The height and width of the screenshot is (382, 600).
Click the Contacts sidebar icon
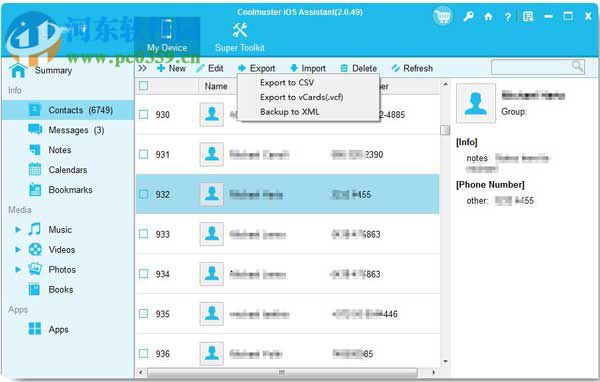pos(35,110)
